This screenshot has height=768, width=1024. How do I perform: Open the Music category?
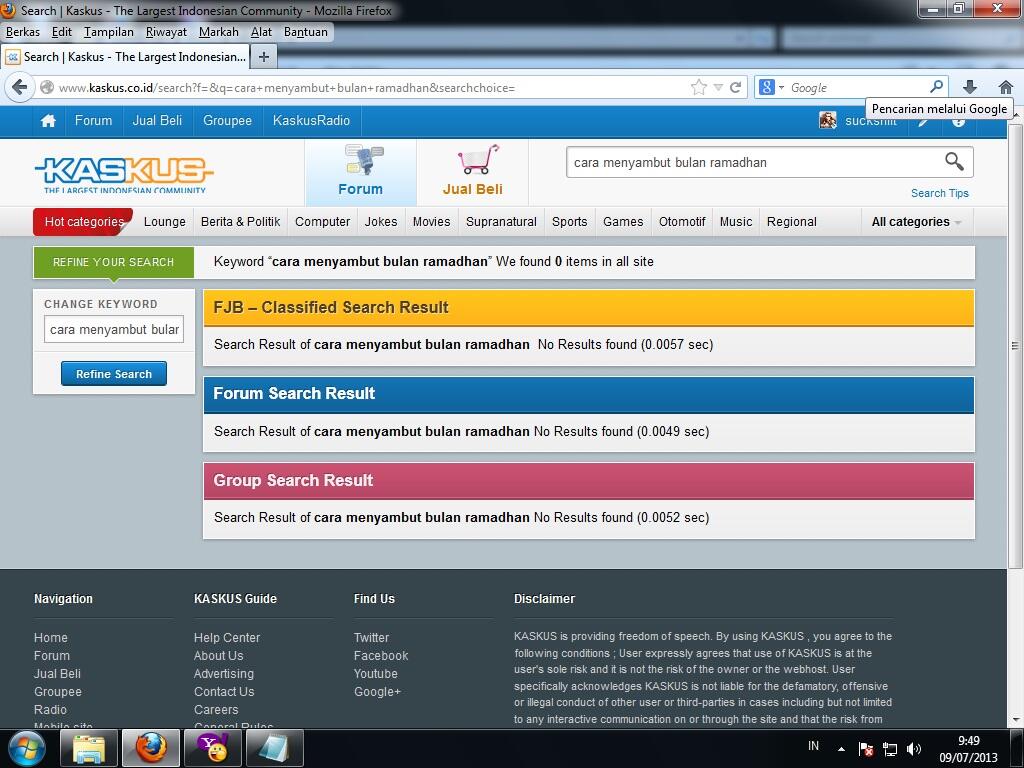pyautogui.click(x=736, y=222)
